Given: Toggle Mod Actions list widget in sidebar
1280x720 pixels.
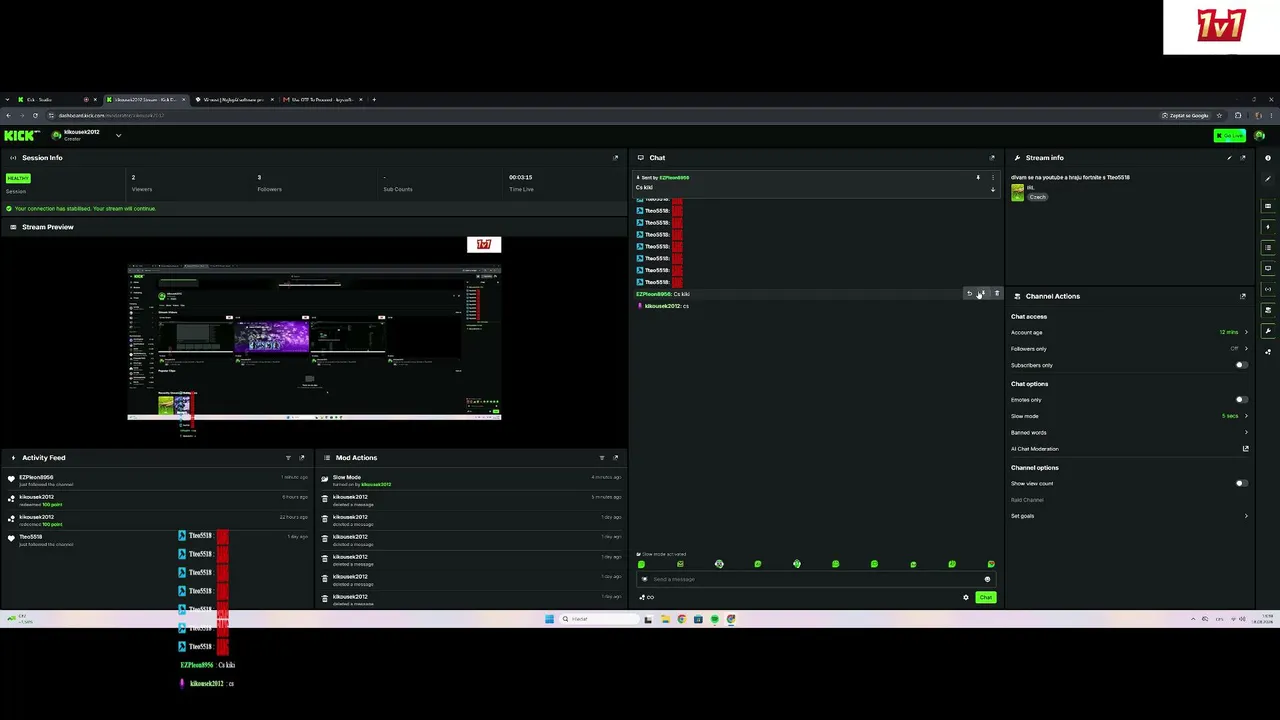Looking at the screenshot, I should pyautogui.click(x=1268, y=248).
